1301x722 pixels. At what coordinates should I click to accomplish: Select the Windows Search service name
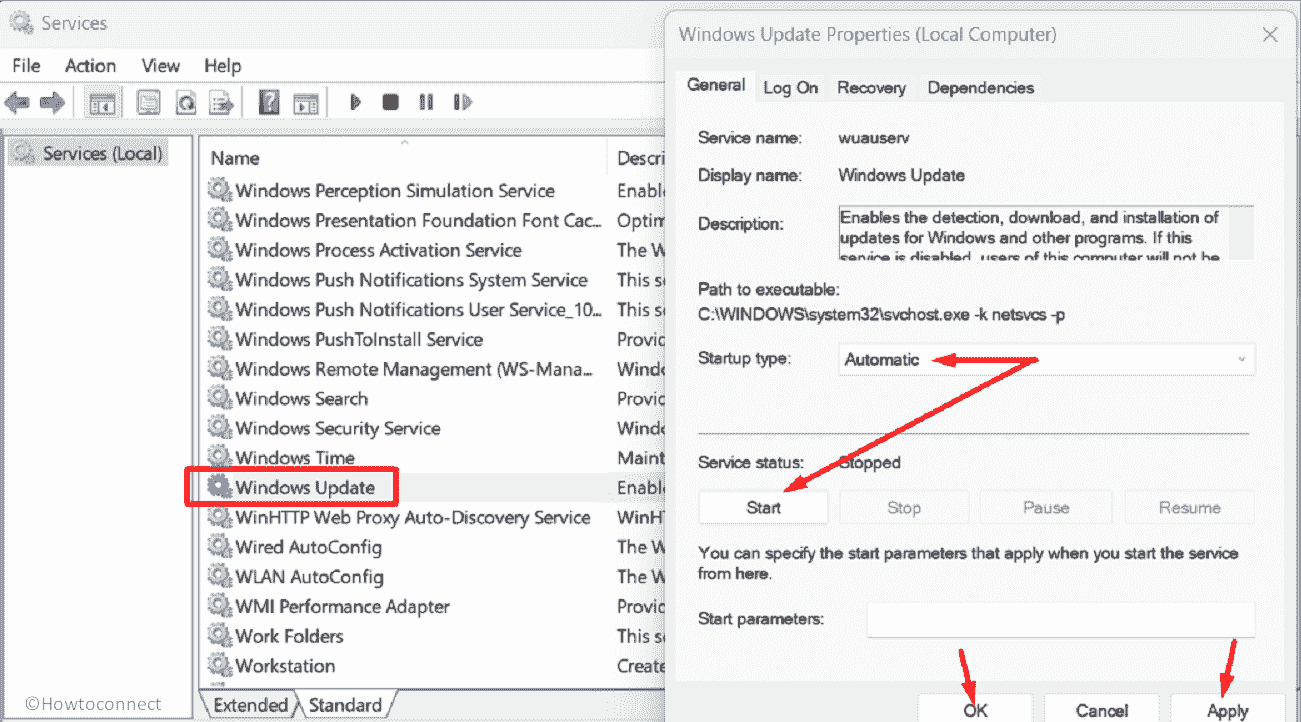(x=301, y=398)
